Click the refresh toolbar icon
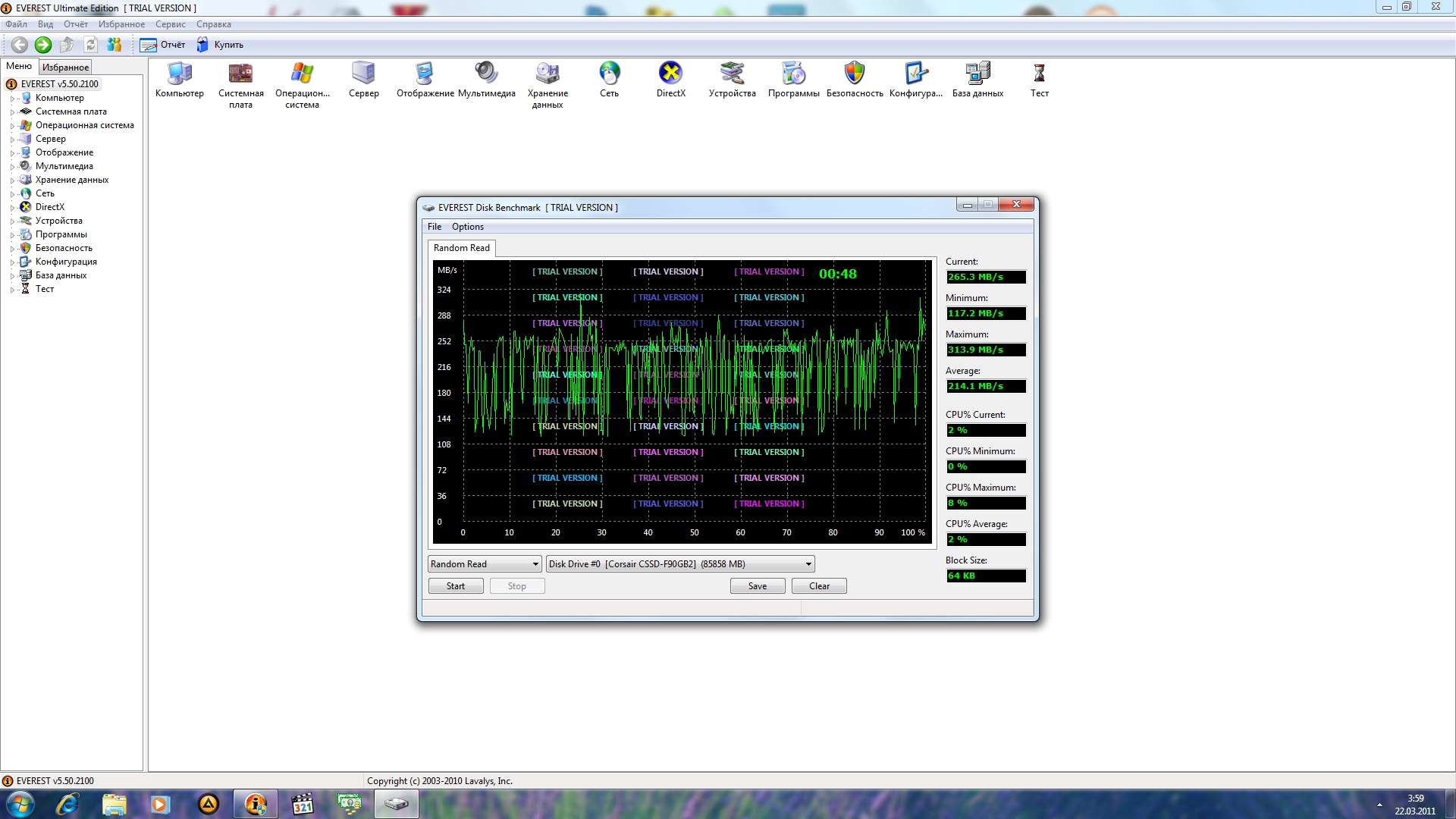1456x819 pixels. [x=90, y=45]
